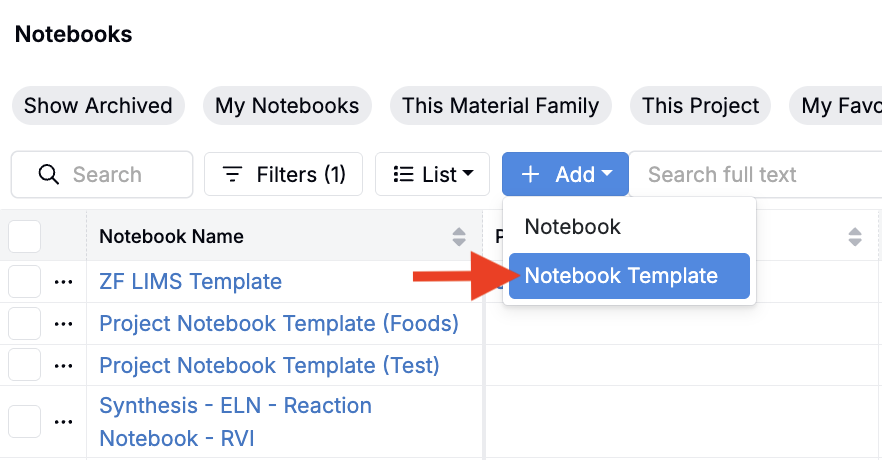This screenshot has width=882, height=460.
Task: Select Notebook from Add menu
Action: pos(573,227)
